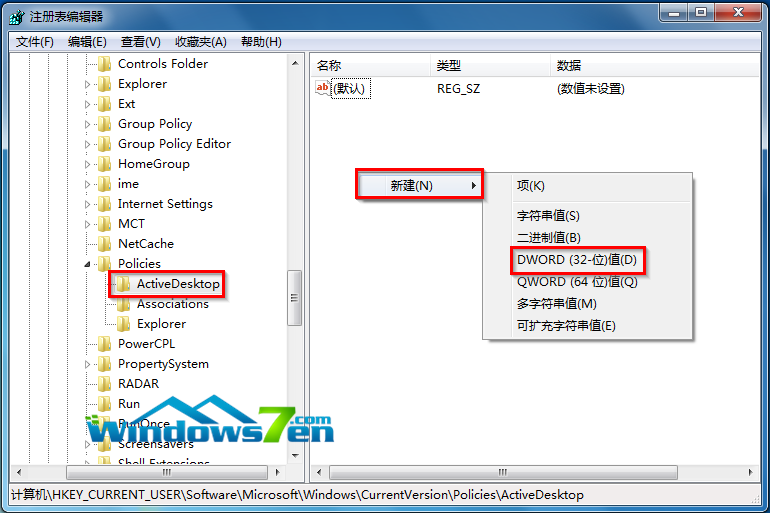770x513 pixels.
Task: Click the NetCache folder icon
Action: 104,243
